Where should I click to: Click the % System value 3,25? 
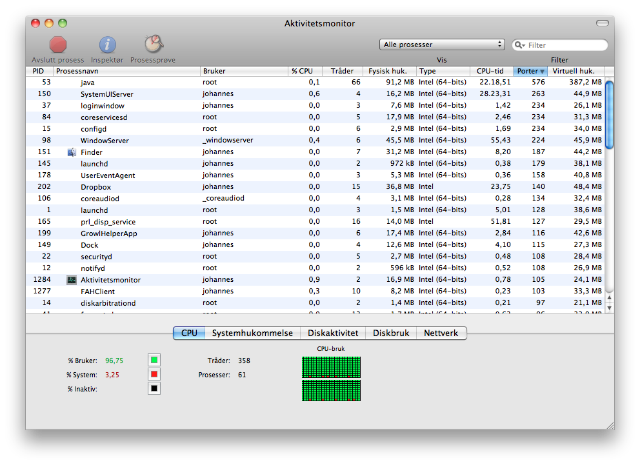pos(112,375)
